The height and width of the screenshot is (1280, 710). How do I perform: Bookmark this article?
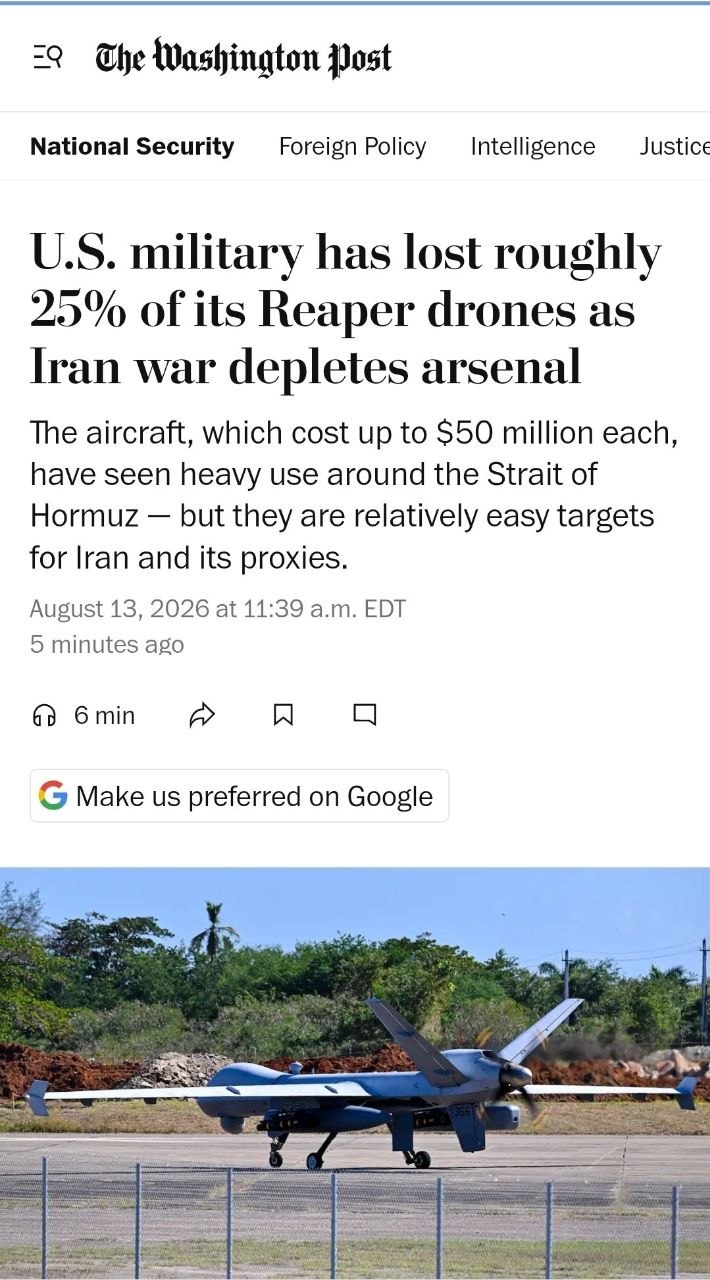point(284,715)
